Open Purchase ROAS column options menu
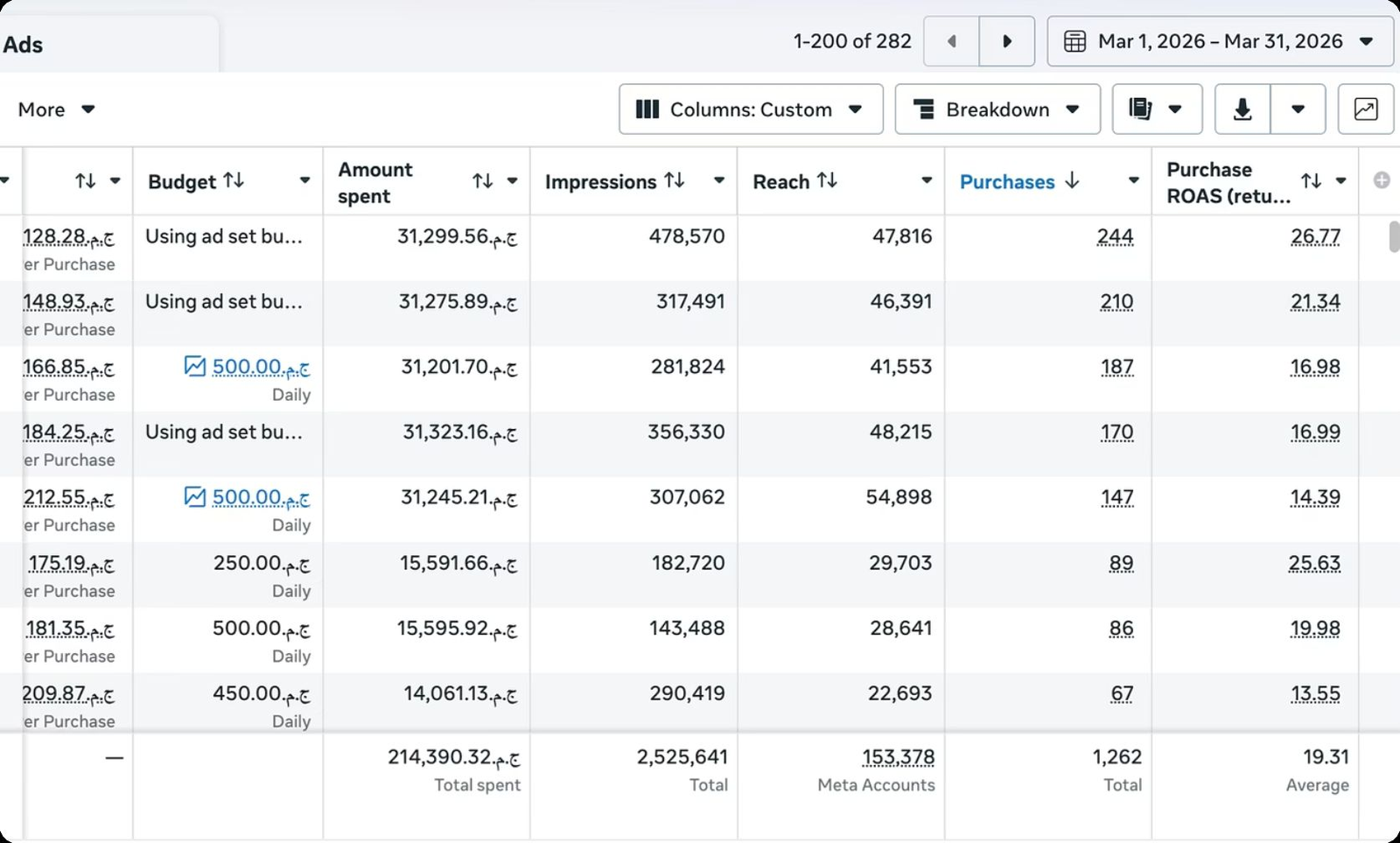The height and width of the screenshot is (843, 1400). (1340, 181)
